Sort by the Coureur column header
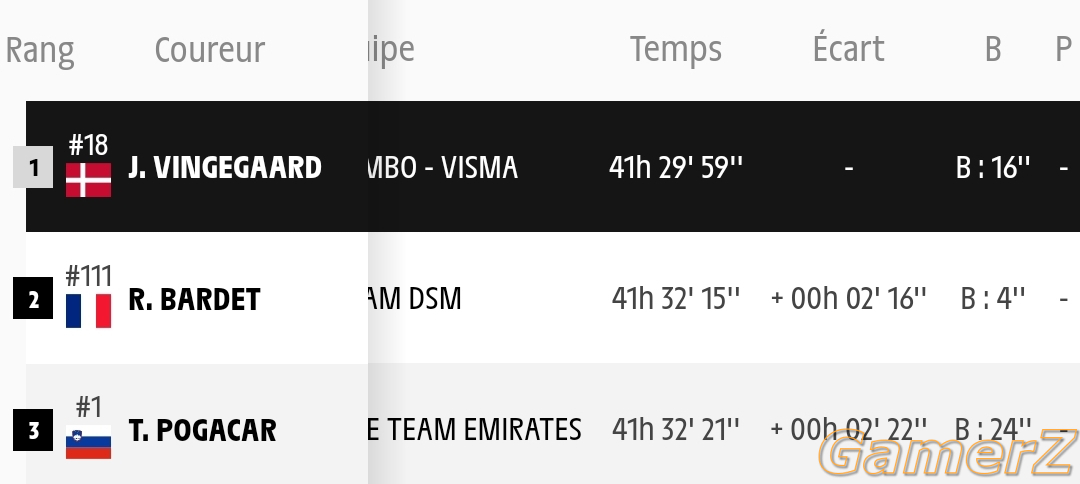Image resolution: width=1080 pixels, height=484 pixels. (209, 50)
